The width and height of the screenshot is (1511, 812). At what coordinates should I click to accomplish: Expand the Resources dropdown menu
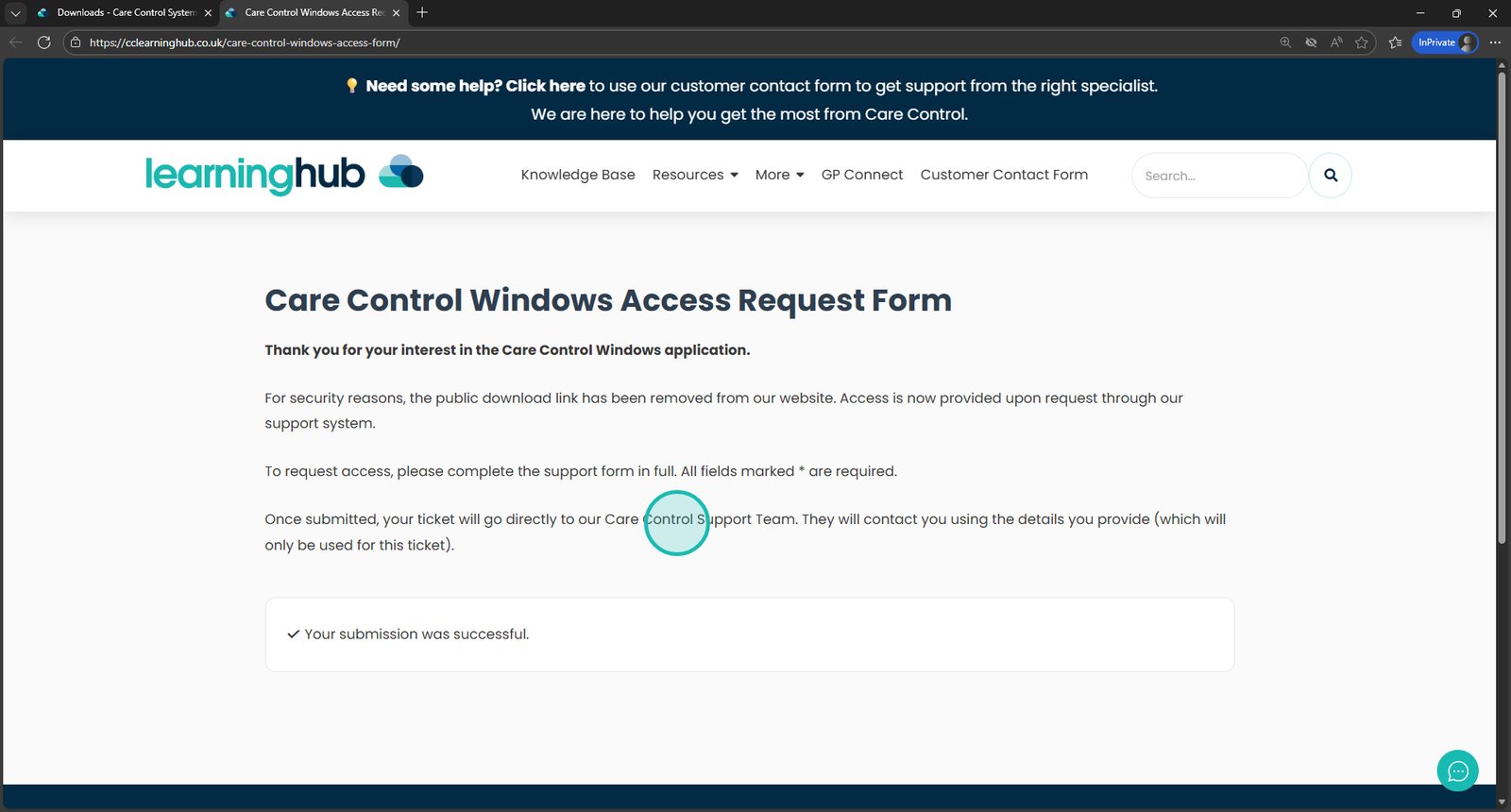695,175
